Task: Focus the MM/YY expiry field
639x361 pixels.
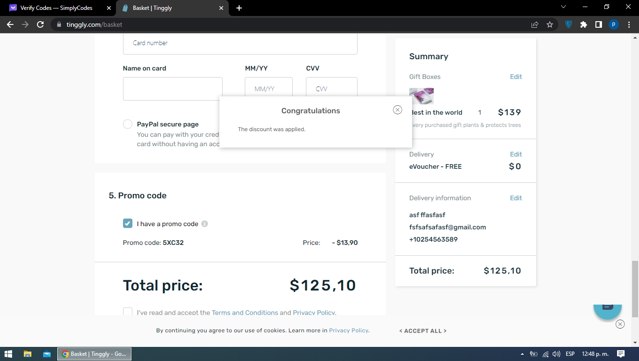Action: 269,87
